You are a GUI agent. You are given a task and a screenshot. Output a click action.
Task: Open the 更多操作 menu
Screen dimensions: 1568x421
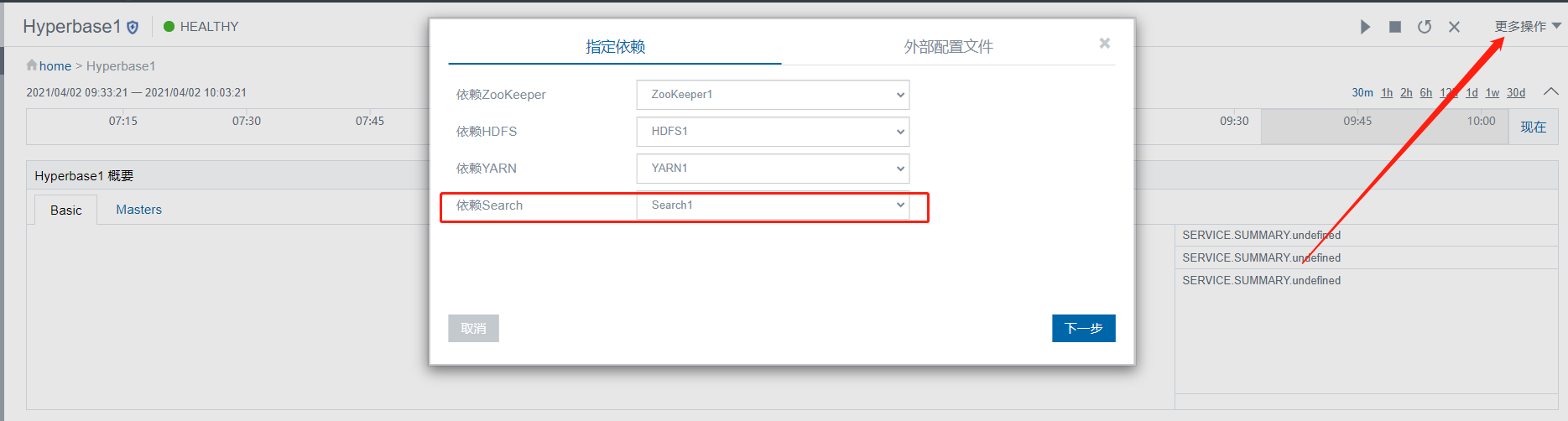(x=1527, y=27)
